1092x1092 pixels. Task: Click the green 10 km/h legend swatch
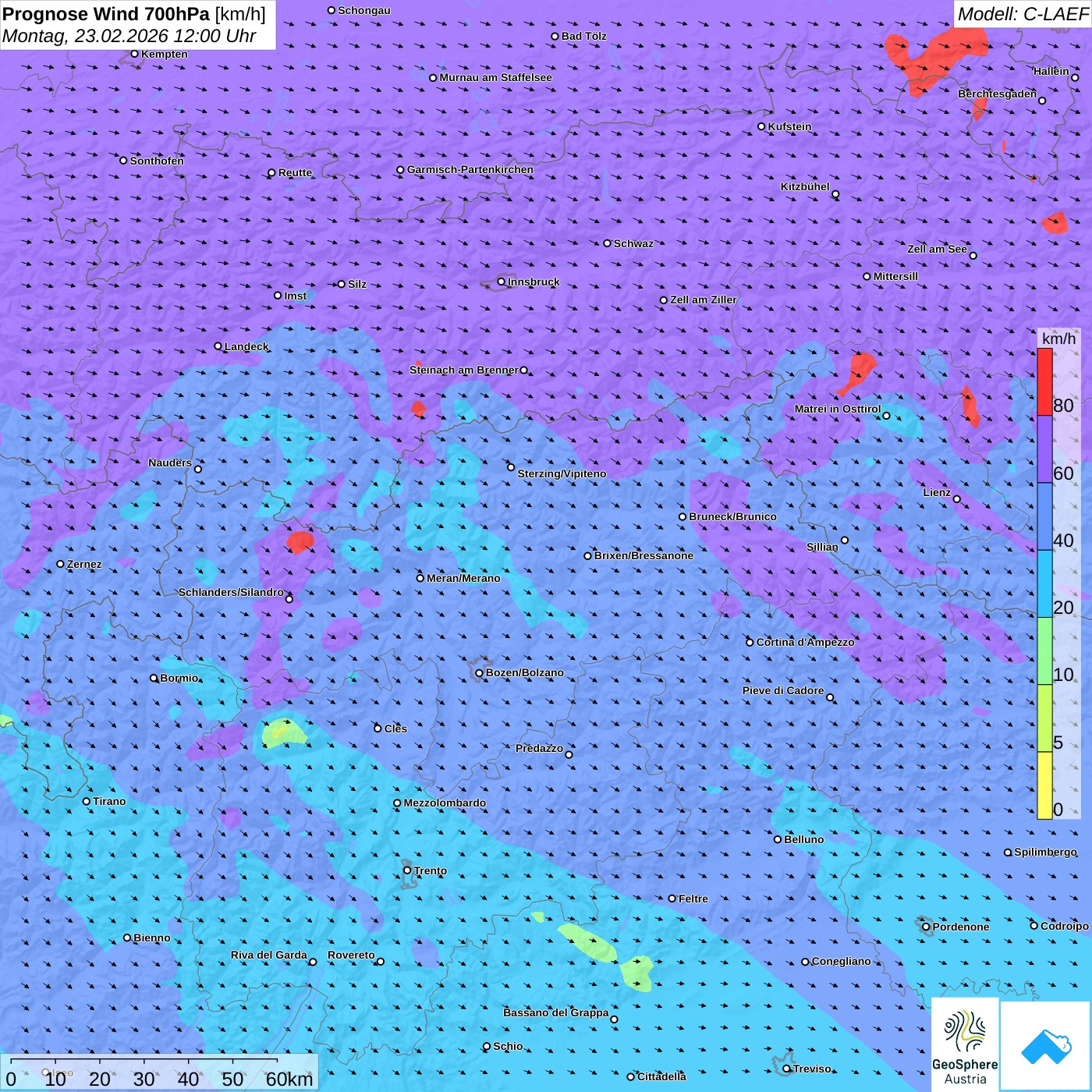pos(1044,651)
